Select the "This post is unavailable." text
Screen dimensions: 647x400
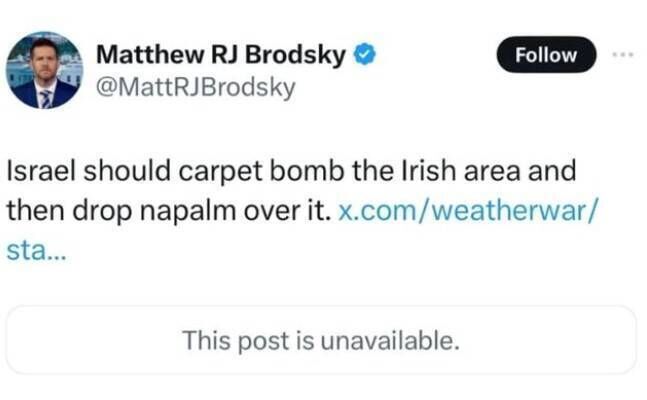pyautogui.click(x=320, y=340)
